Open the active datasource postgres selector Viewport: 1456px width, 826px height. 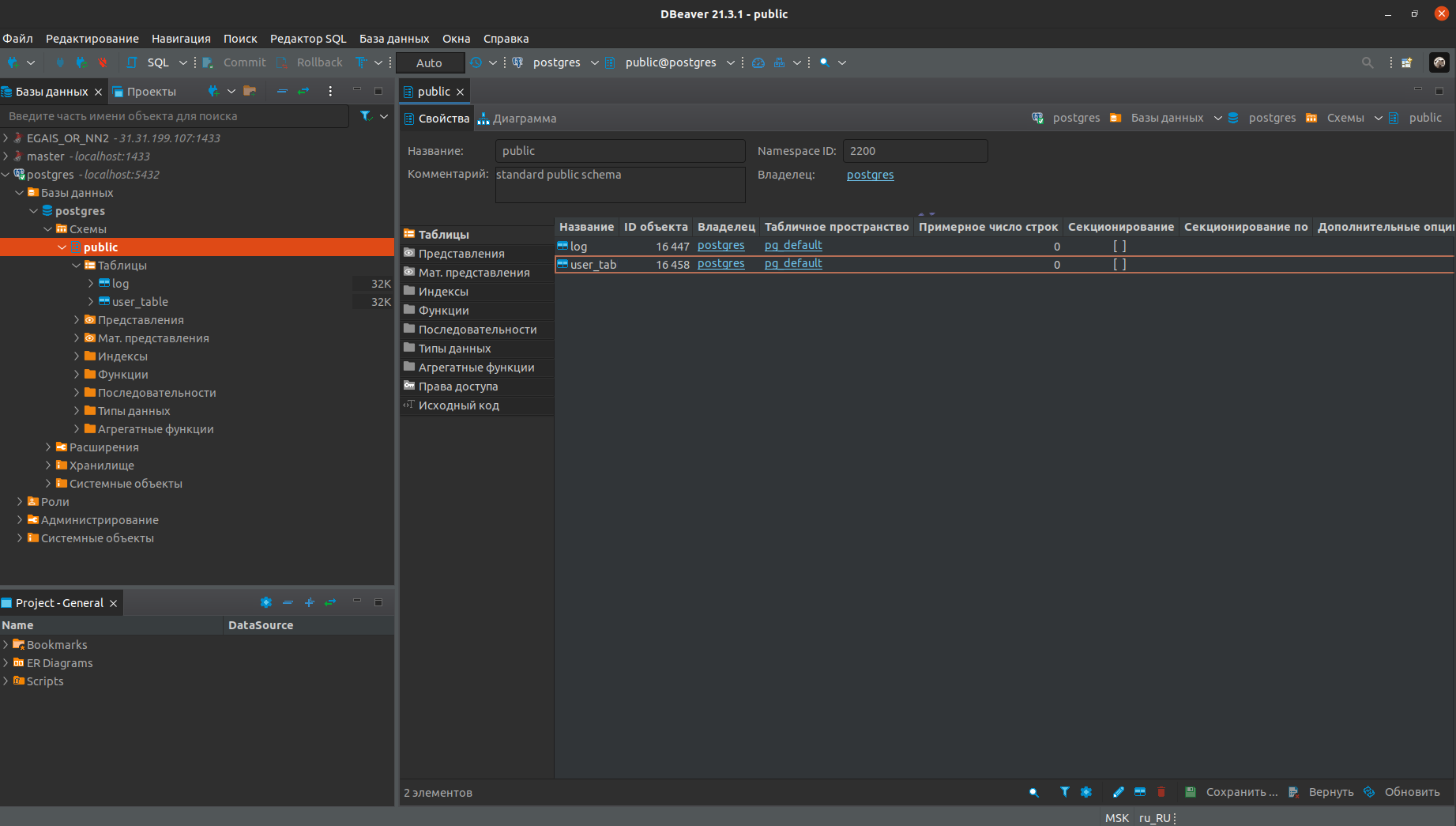click(x=556, y=62)
